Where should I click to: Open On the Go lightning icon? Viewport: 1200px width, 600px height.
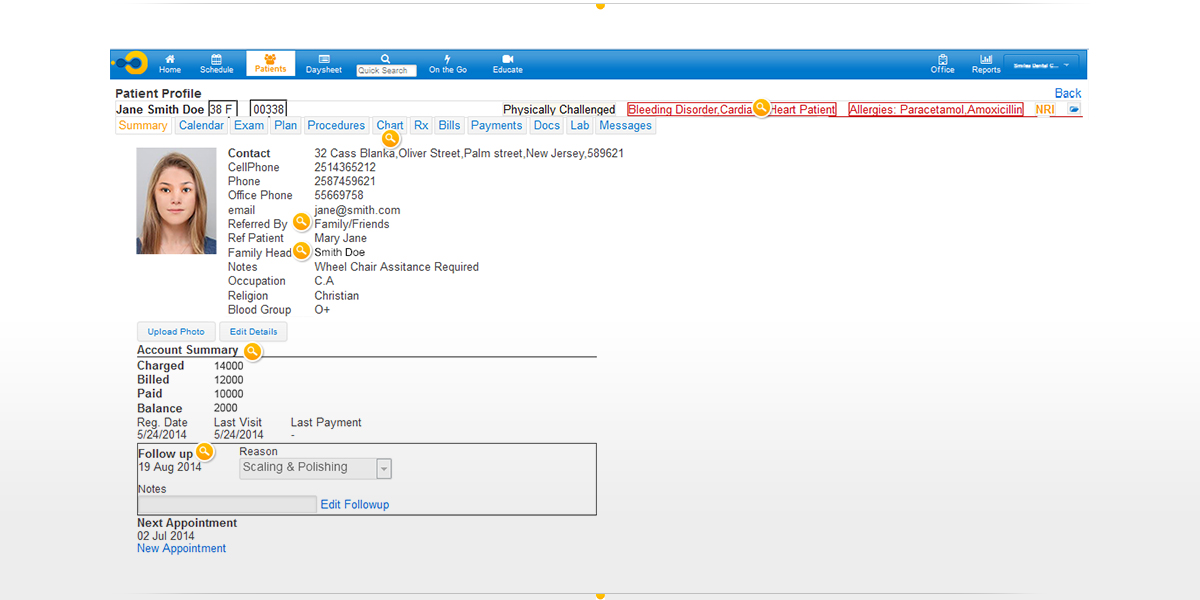(x=447, y=60)
